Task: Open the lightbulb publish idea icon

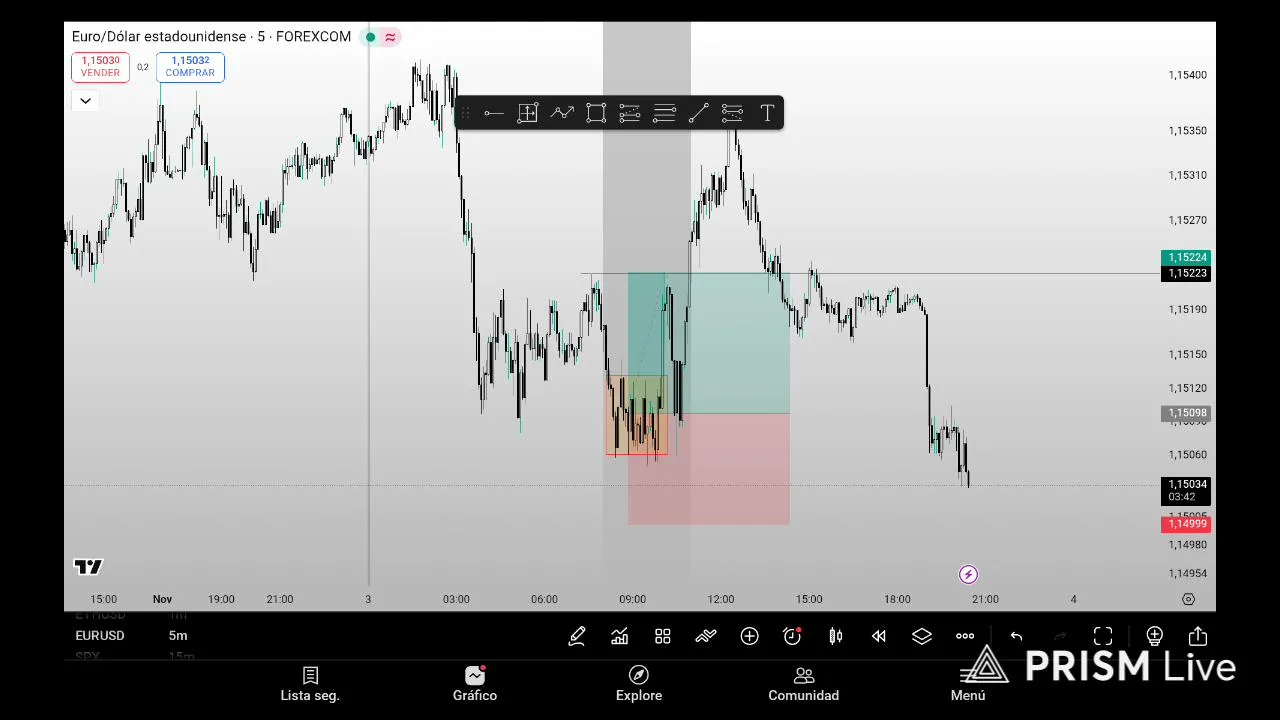Action: 1154,636
